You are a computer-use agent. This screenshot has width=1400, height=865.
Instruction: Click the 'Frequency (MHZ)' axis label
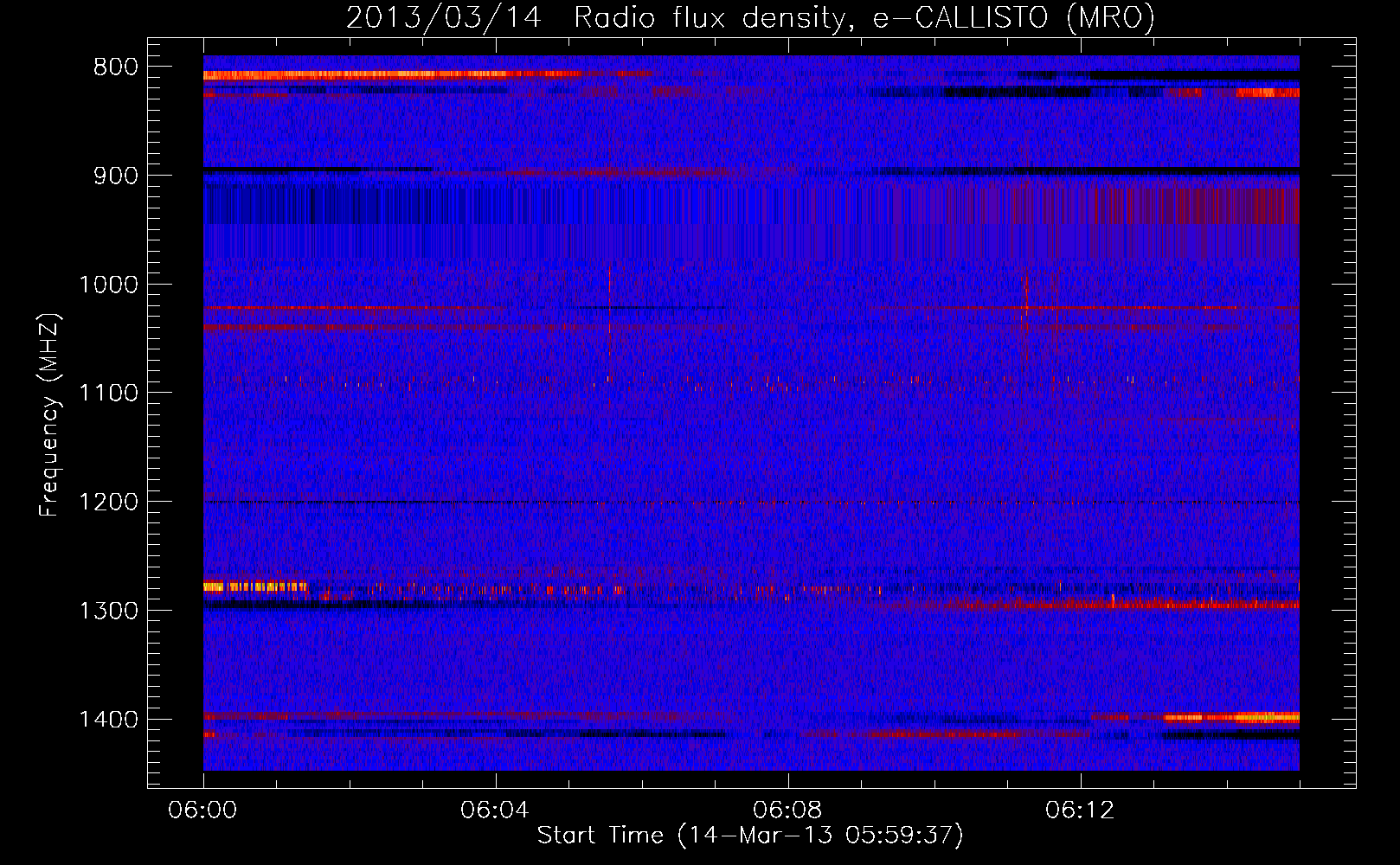click(50, 415)
